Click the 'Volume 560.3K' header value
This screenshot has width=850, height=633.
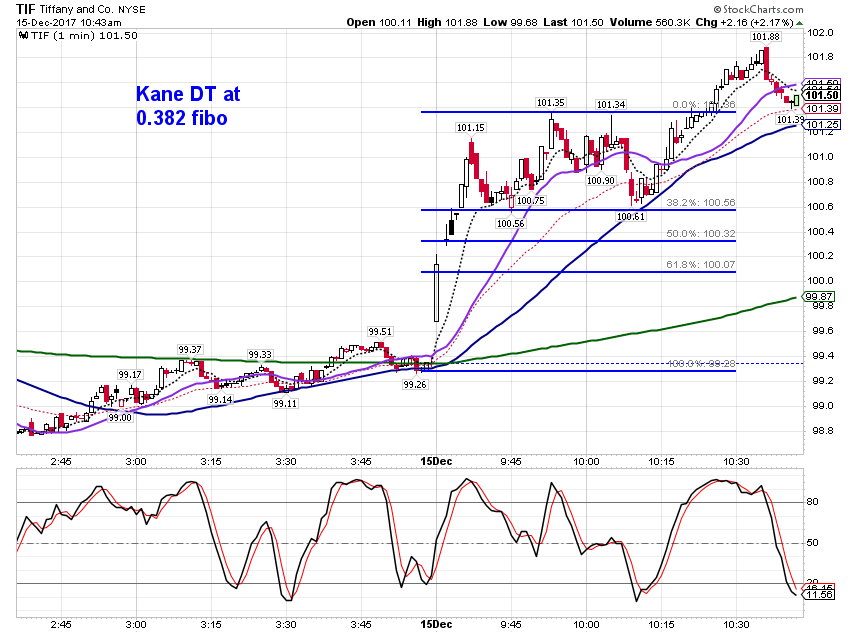pos(649,23)
